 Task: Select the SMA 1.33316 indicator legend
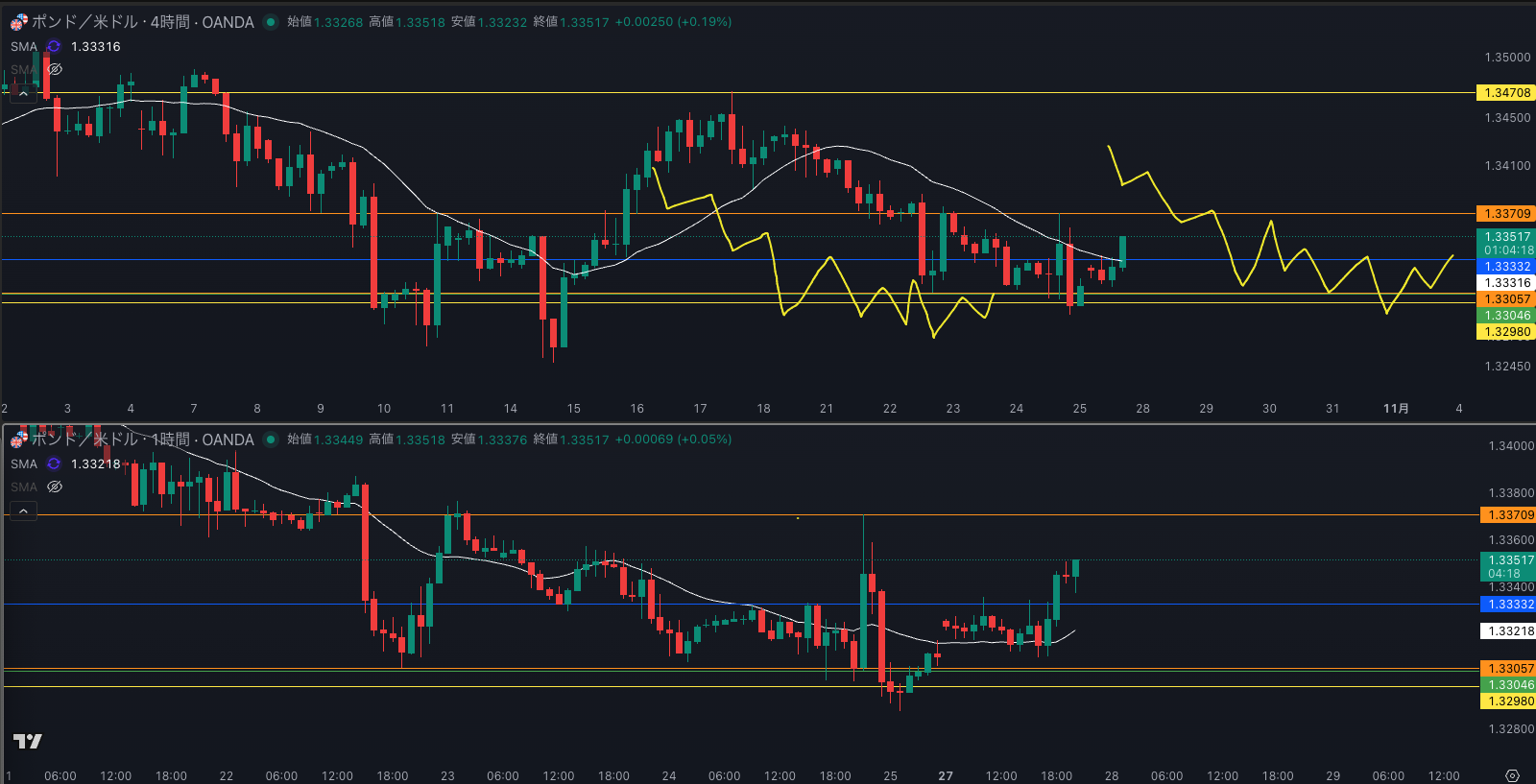24,46
